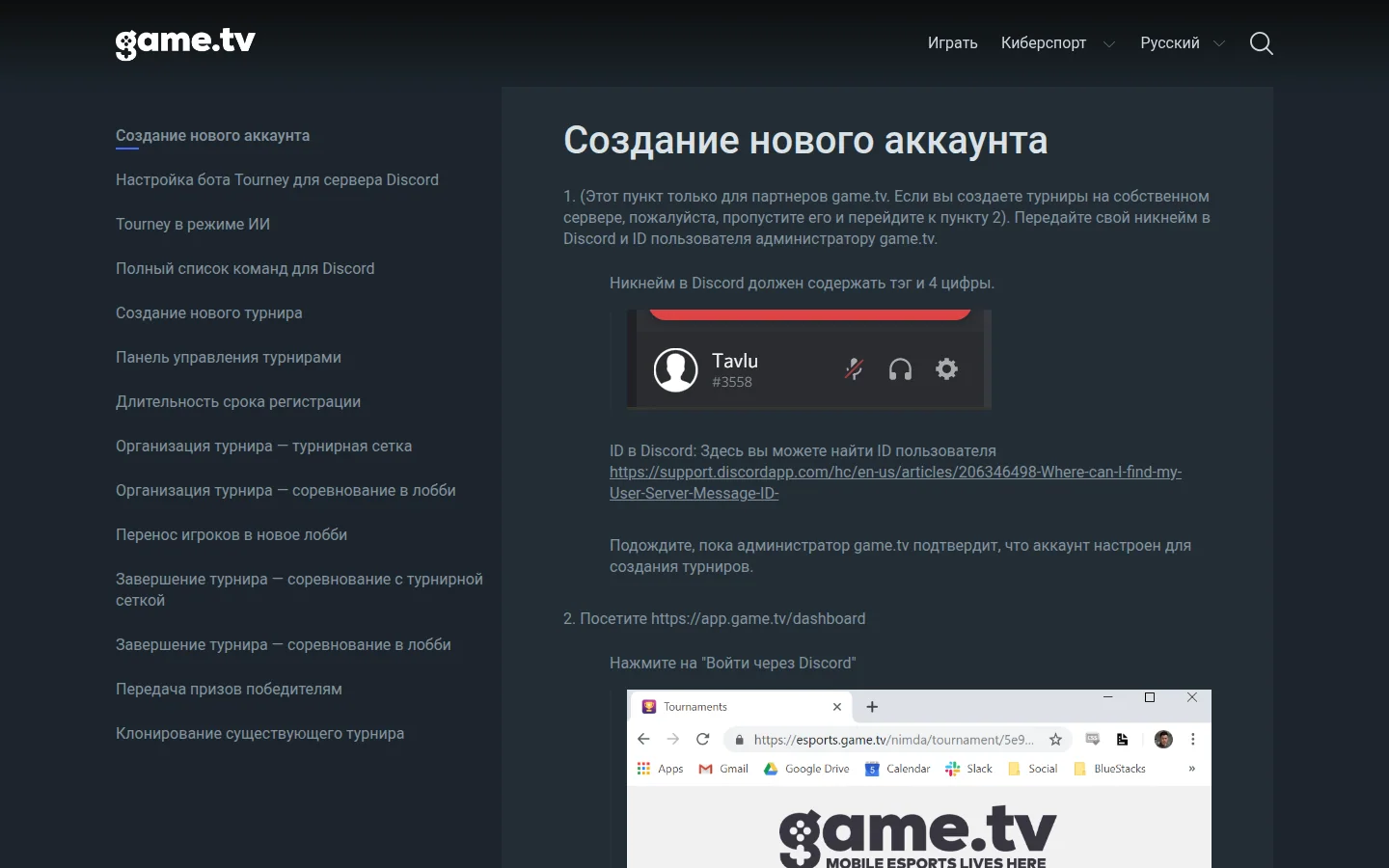Click Gmail bookmark in browser image
Image resolution: width=1389 pixels, height=868 pixels.
tap(723, 769)
